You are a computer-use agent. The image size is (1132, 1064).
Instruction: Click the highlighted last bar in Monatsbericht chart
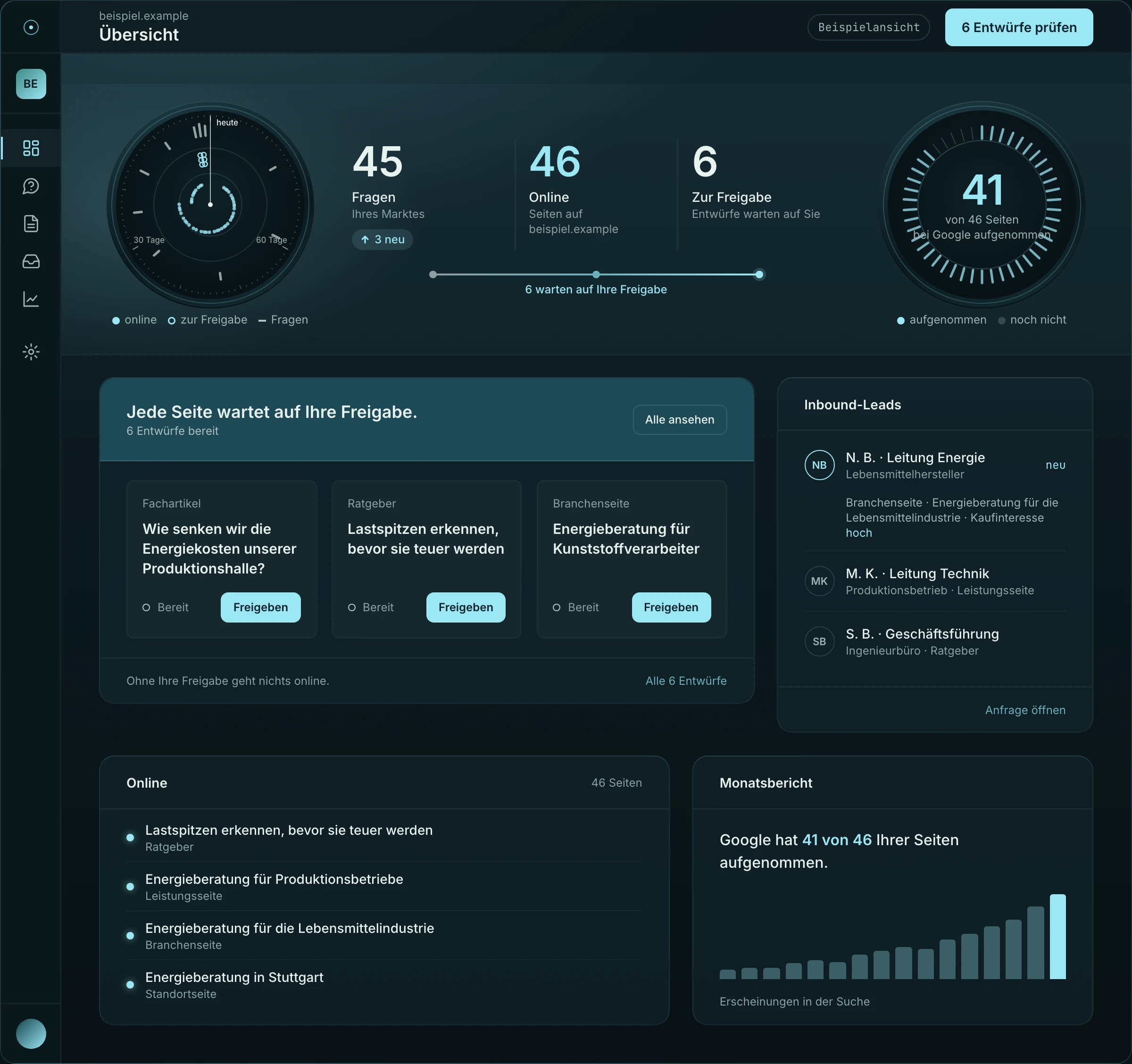(1057, 937)
